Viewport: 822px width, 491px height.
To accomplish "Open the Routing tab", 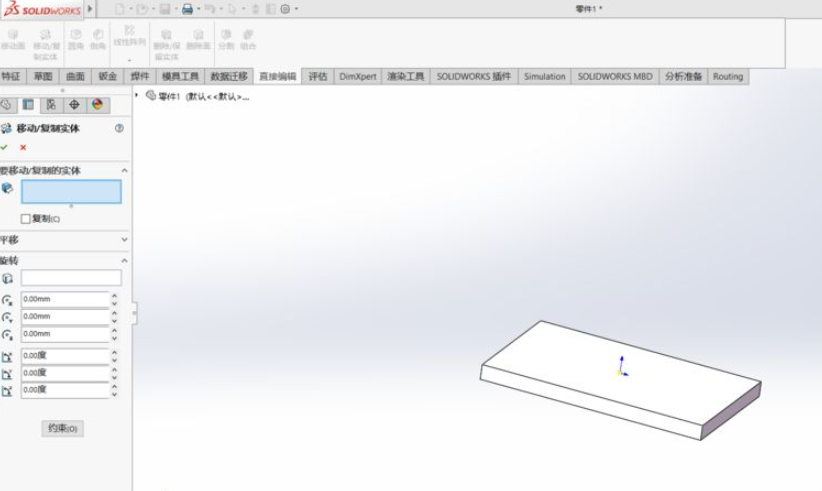I will point(728,77).
